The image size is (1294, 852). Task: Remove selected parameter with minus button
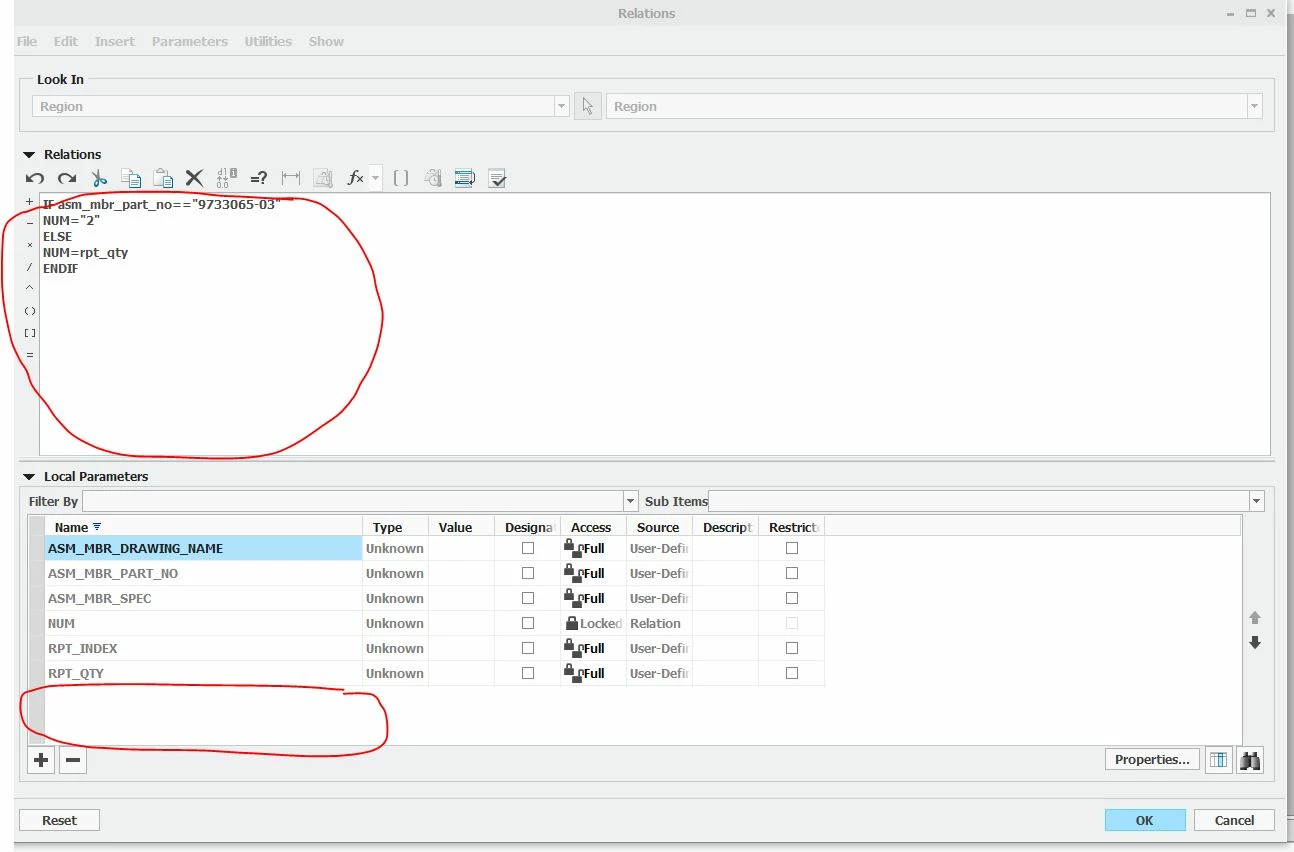tap(72, 760)
